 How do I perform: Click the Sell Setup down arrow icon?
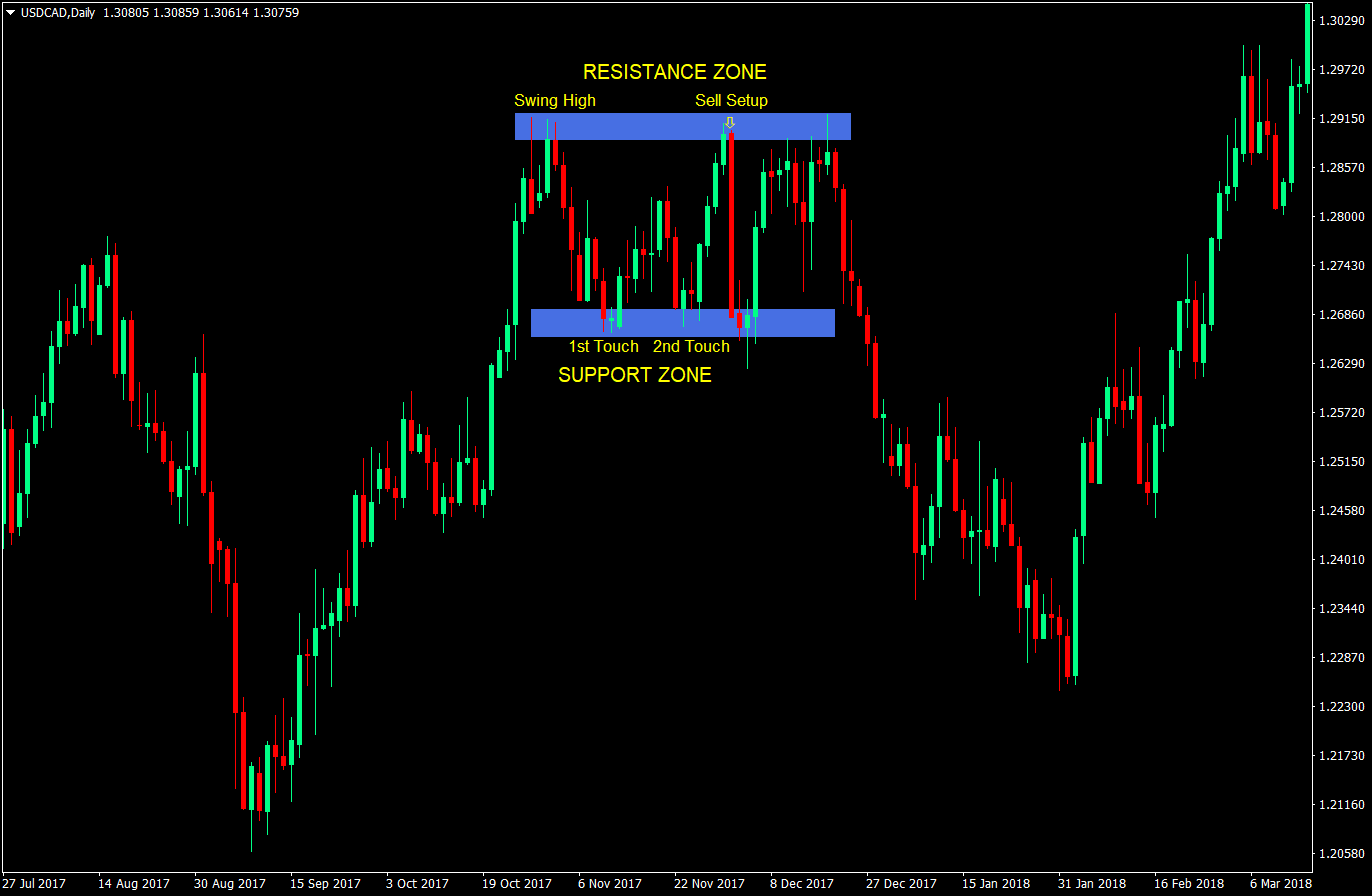tap(729, 124)
